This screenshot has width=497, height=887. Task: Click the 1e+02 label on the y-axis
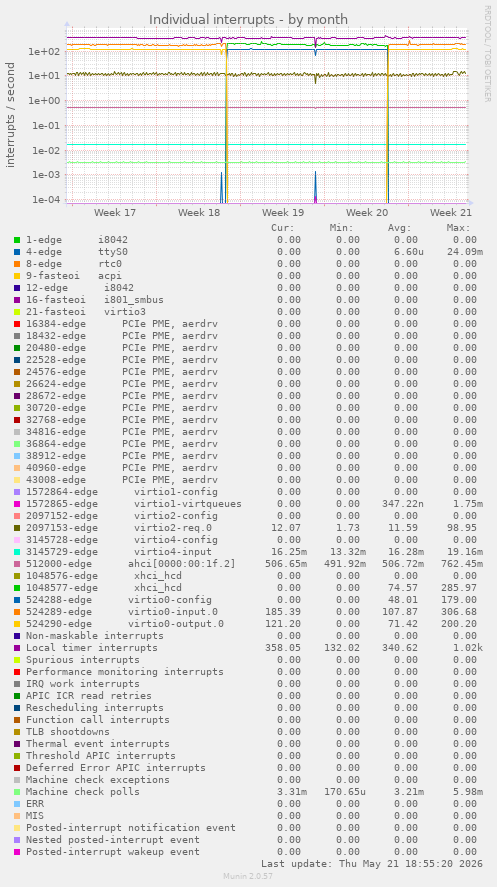[45, 51]
